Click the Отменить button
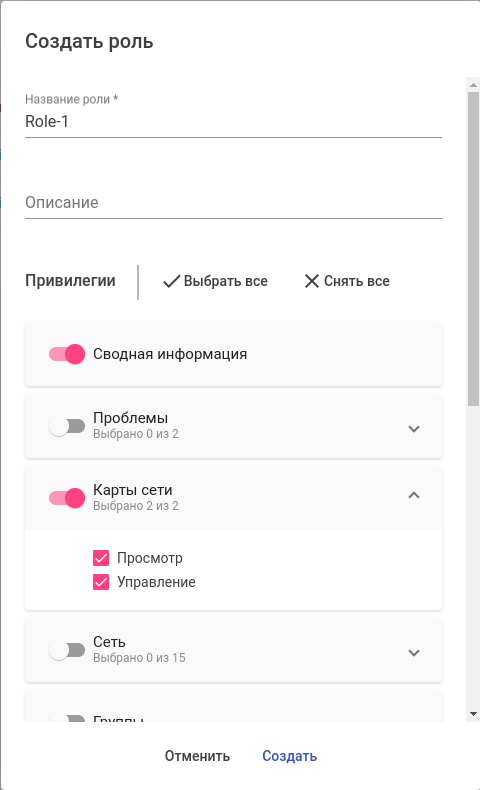Viewport: 480px width, 790px height. (197, 756)
